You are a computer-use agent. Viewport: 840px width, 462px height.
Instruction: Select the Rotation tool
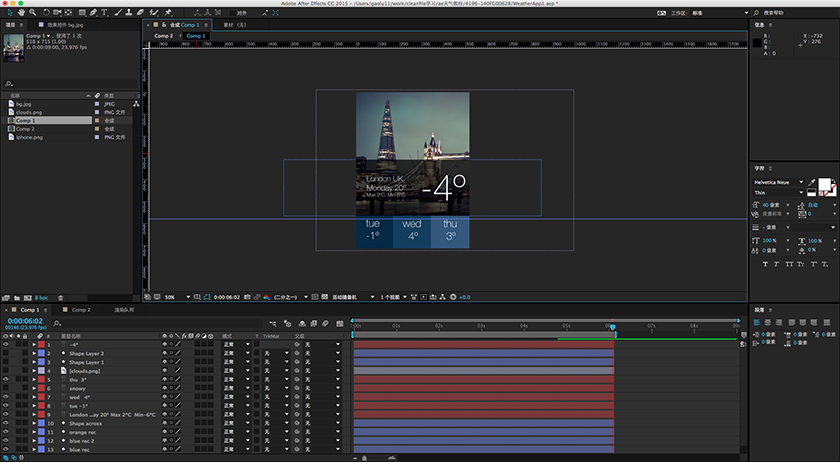(47, 12)
